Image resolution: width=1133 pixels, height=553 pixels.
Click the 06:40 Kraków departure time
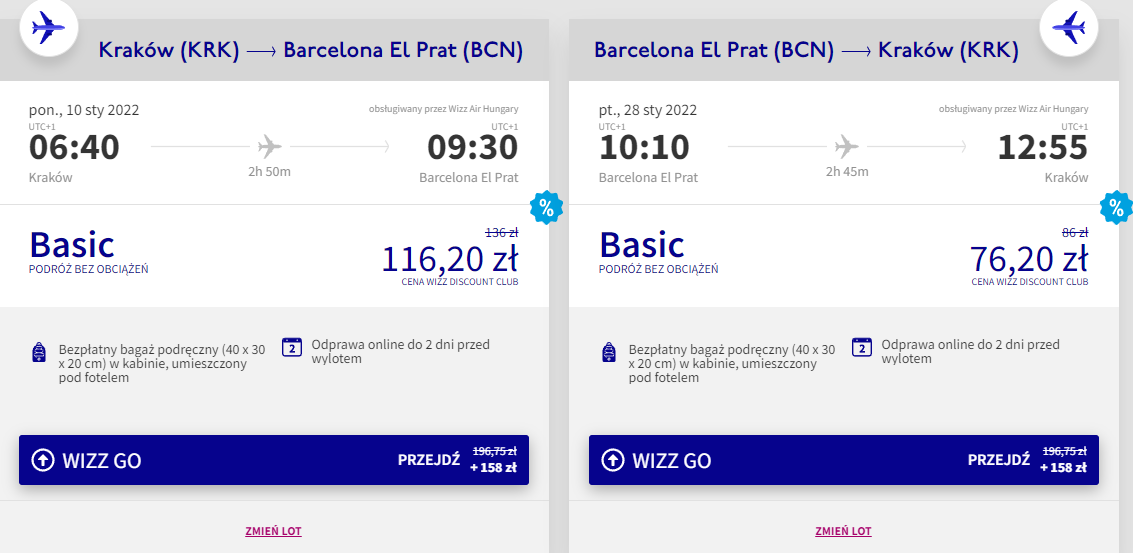pyautogui.click(x=74, y=148)
